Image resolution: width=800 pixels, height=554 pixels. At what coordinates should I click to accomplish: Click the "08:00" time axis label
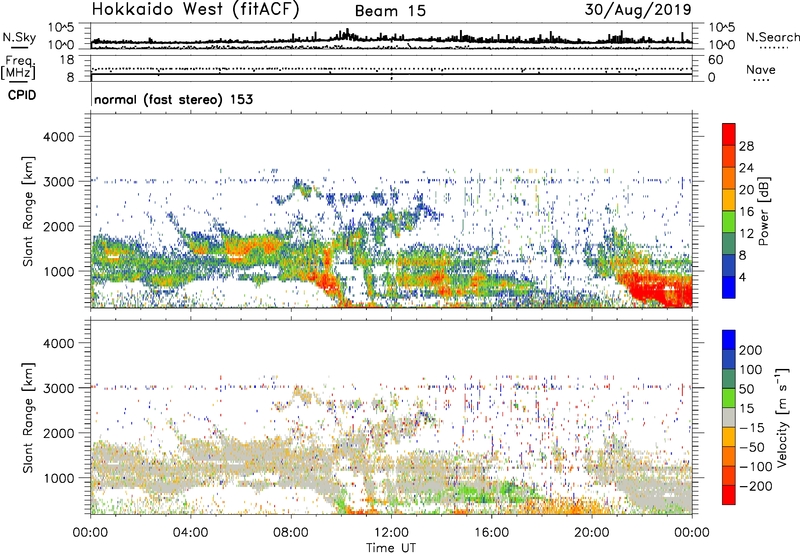point(291,533)
